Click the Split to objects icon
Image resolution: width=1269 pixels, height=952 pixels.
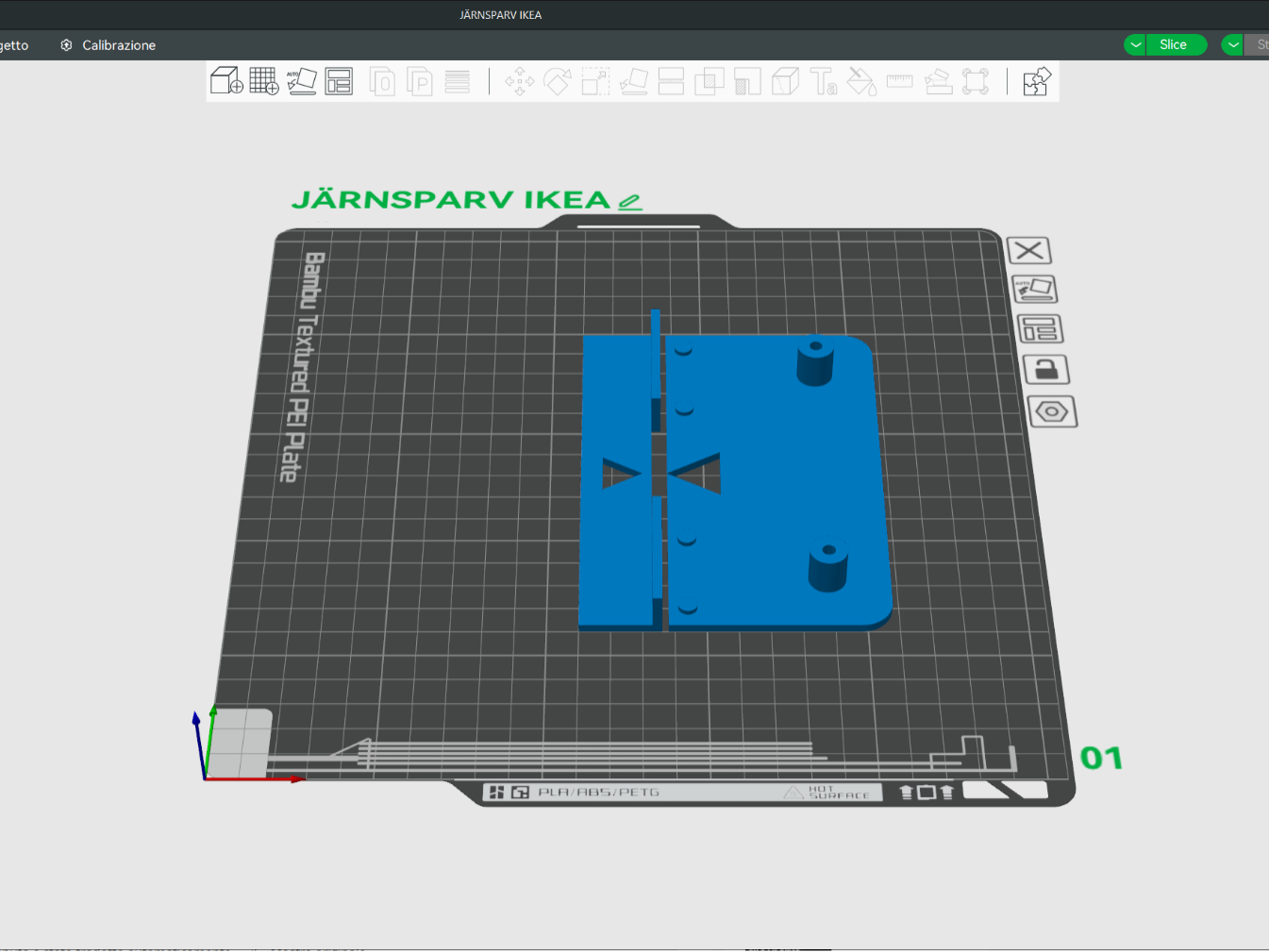pos(382,81)
